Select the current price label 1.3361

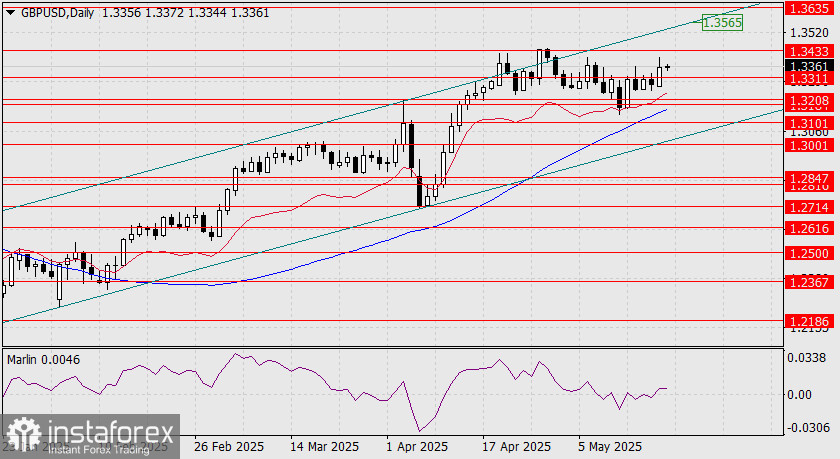[809, 66]
